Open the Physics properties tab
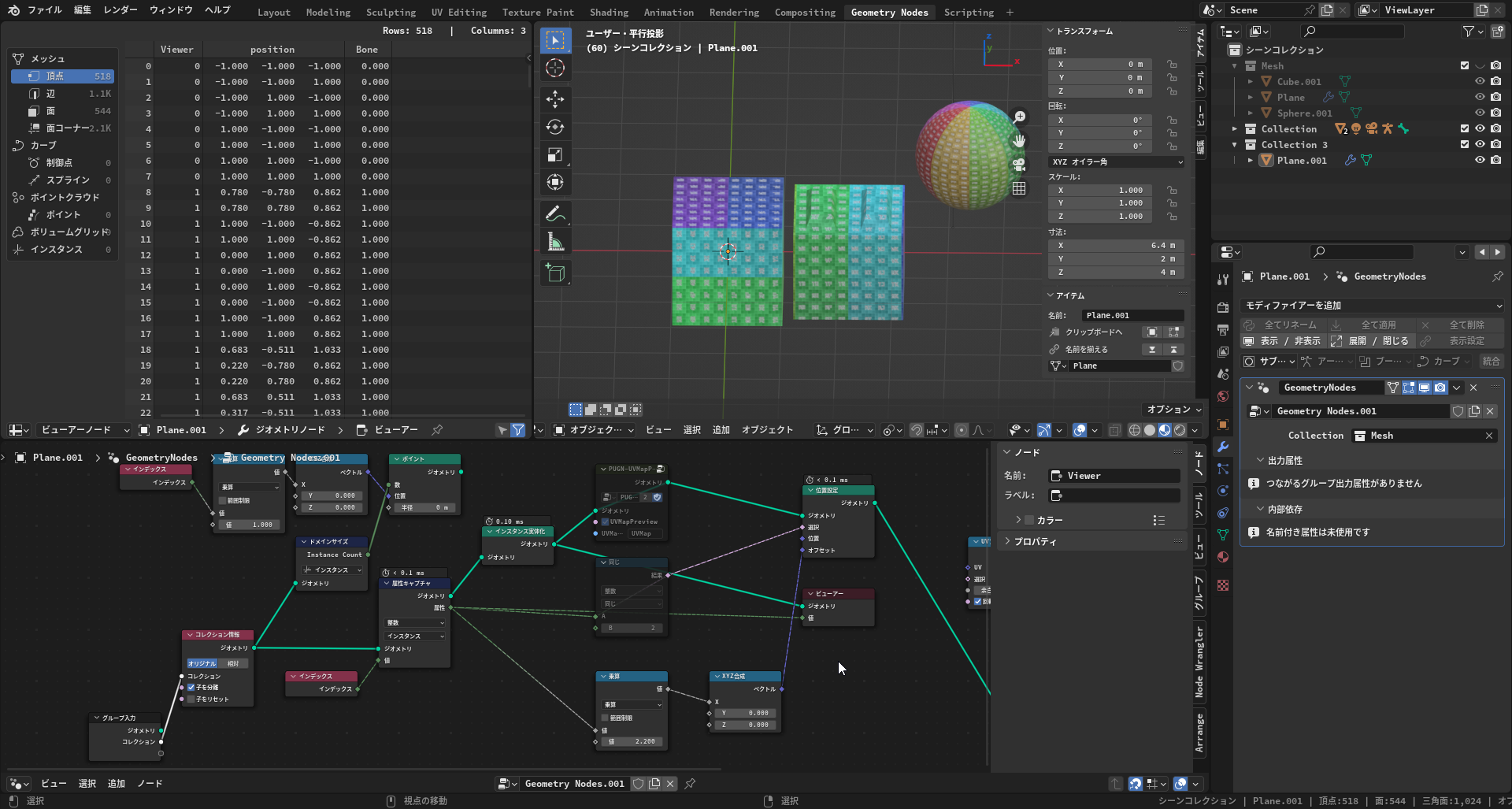This screenshot has width=1512, height=809. [1223, 491]
